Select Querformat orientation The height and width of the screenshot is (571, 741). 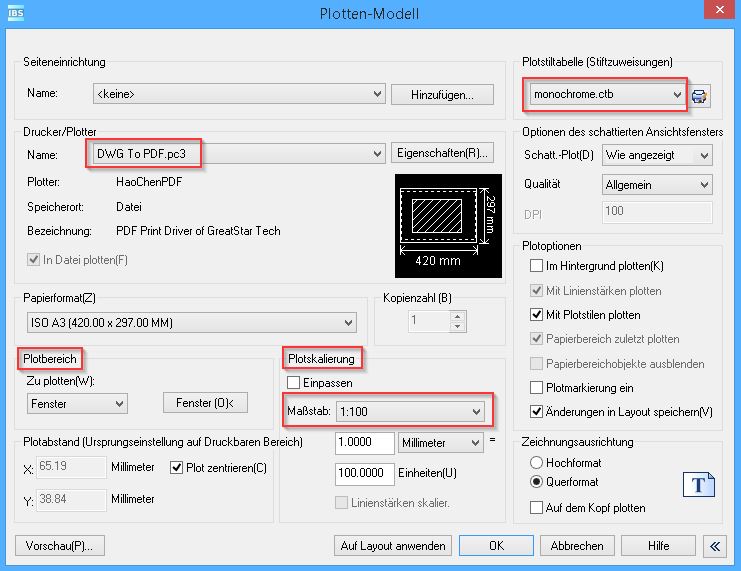point(536,482)
